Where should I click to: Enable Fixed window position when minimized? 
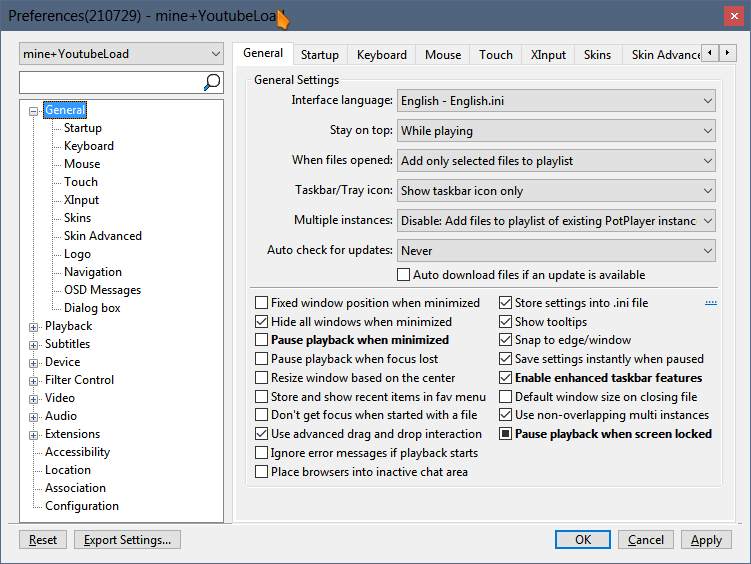point(262,303)
